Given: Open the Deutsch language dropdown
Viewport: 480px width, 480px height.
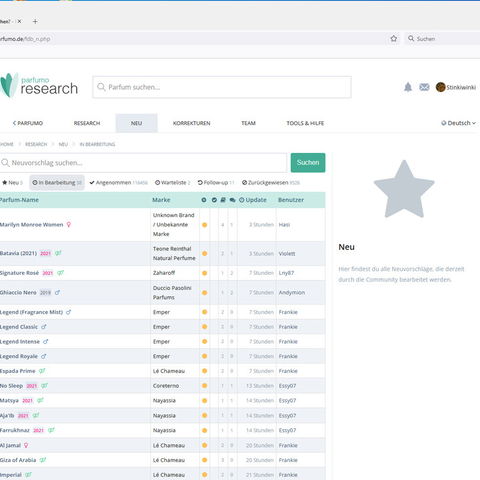Looking at the screenshot, I should click(x=459, y=123).
